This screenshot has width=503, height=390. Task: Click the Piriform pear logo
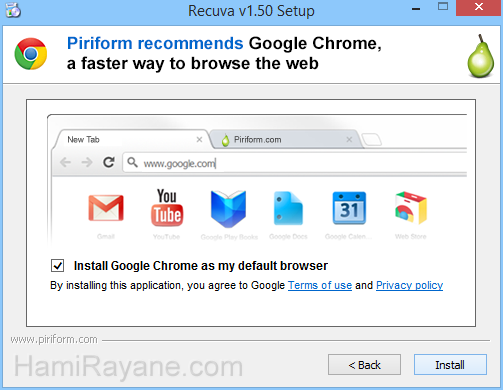tap(480, 56)
